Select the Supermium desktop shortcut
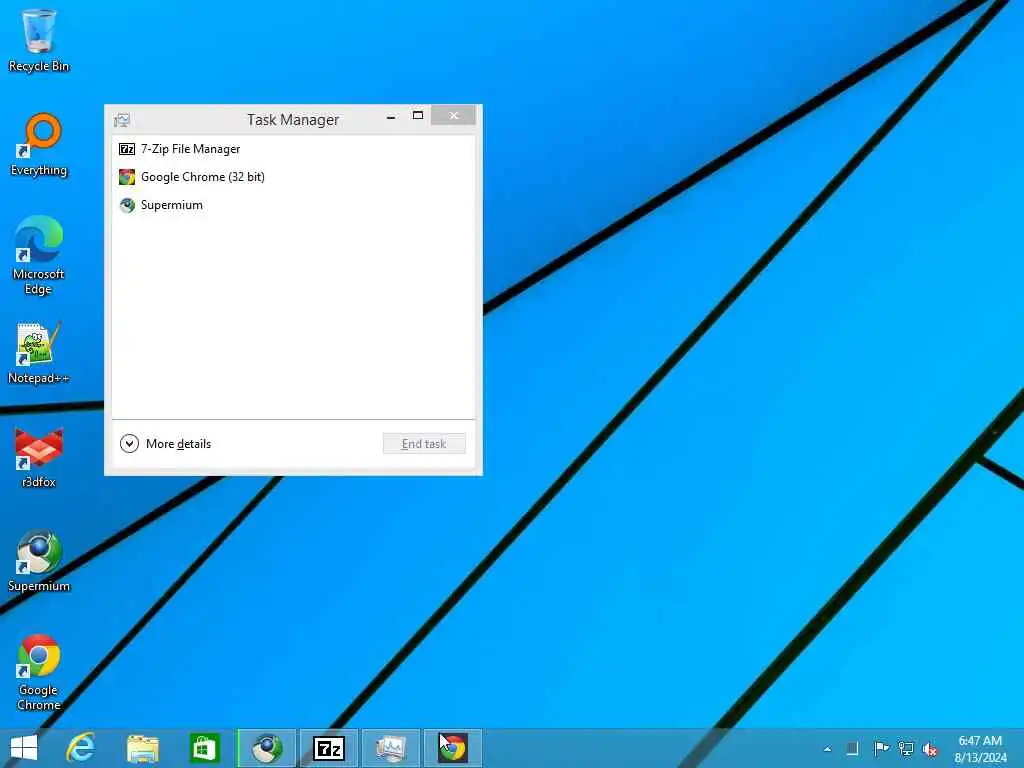Image resolution: width=1024 pixels, height=768 pixels. click(39, 561)
